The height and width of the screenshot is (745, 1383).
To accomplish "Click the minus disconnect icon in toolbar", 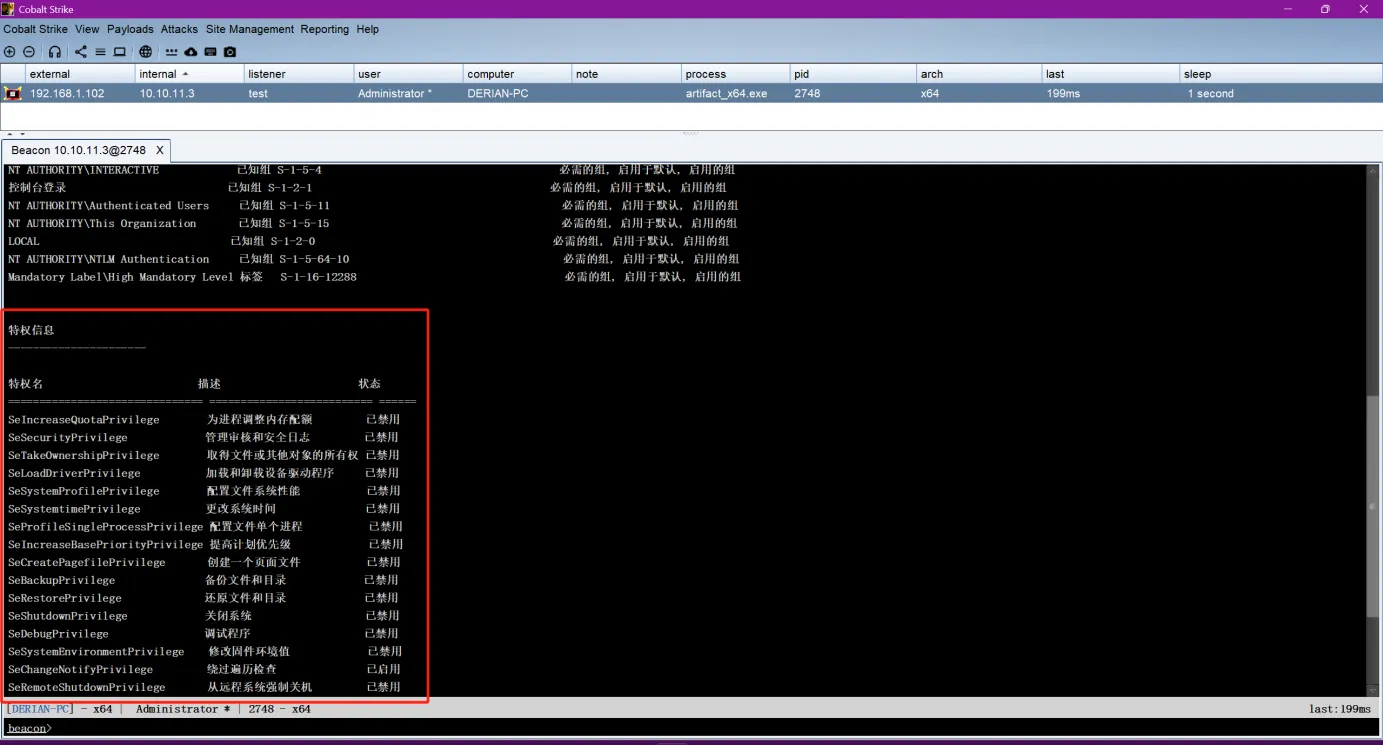I will 29,52.
